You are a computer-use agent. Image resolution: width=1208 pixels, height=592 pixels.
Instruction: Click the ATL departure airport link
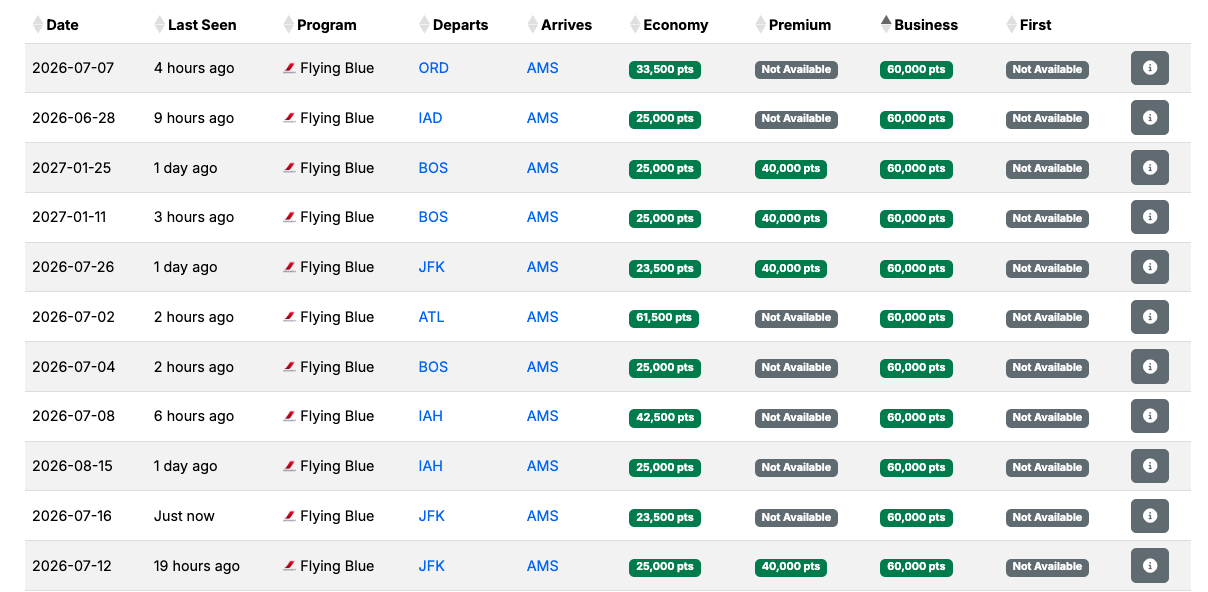tap(432, 317)
